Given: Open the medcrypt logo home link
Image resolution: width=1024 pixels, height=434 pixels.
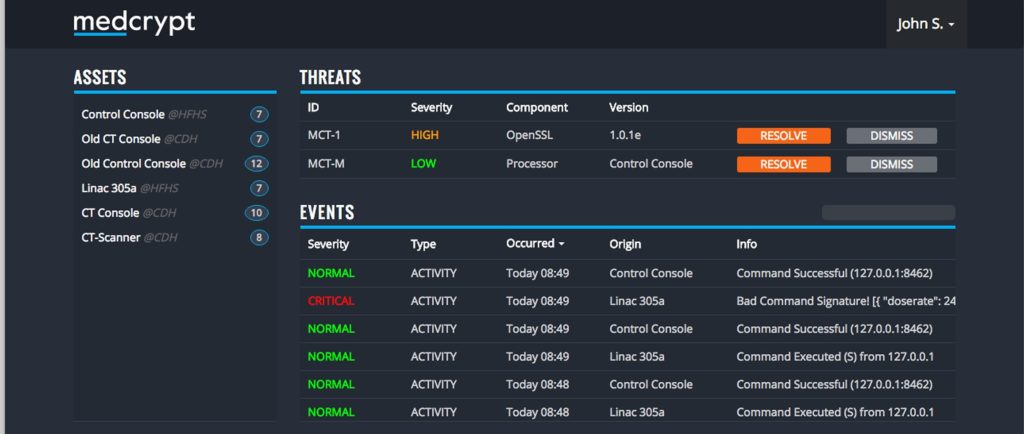Looking at the screenshot, I should (134, 23).
